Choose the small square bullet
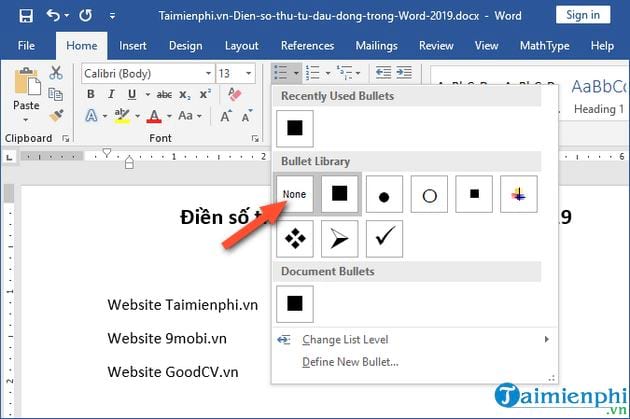630x419 pixels. (x=474, y=194)
